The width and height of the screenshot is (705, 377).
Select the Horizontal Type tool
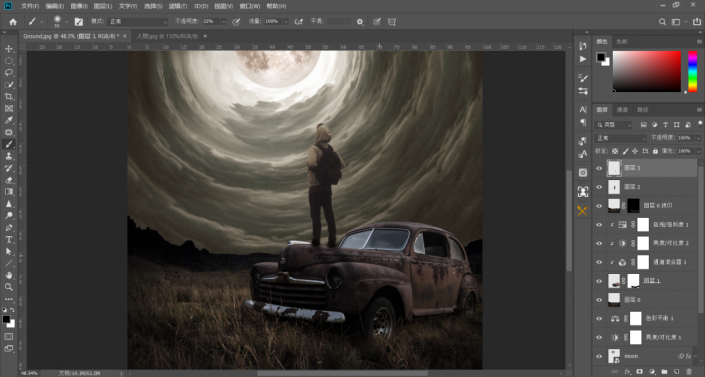pyautogui.click(x=9, y=239)
